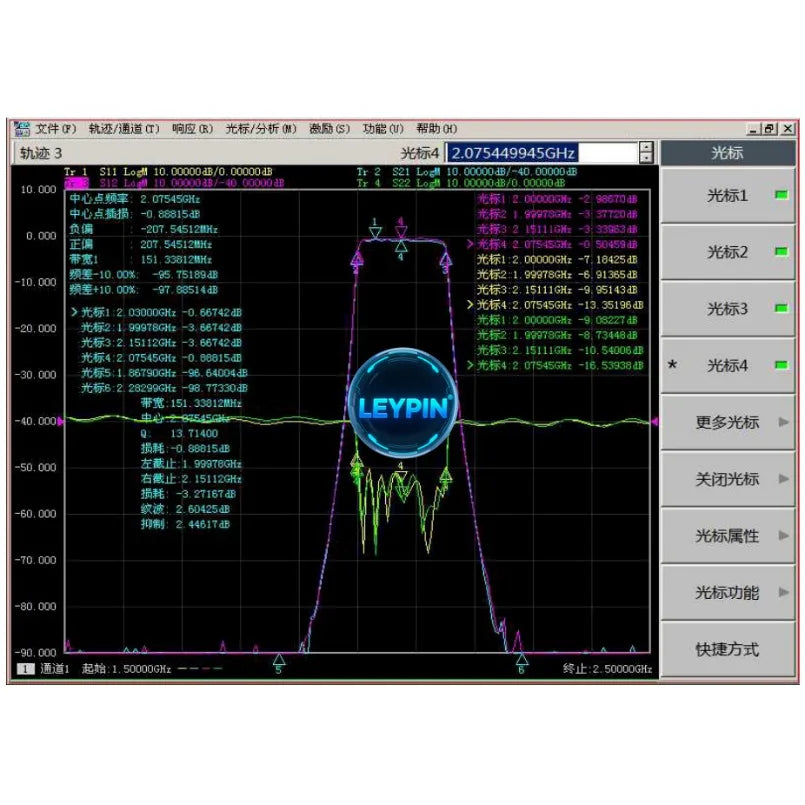Screen dimensions: 805x805
Task: Select the 光标2 marker button
Action: click(x=727, y=252)
